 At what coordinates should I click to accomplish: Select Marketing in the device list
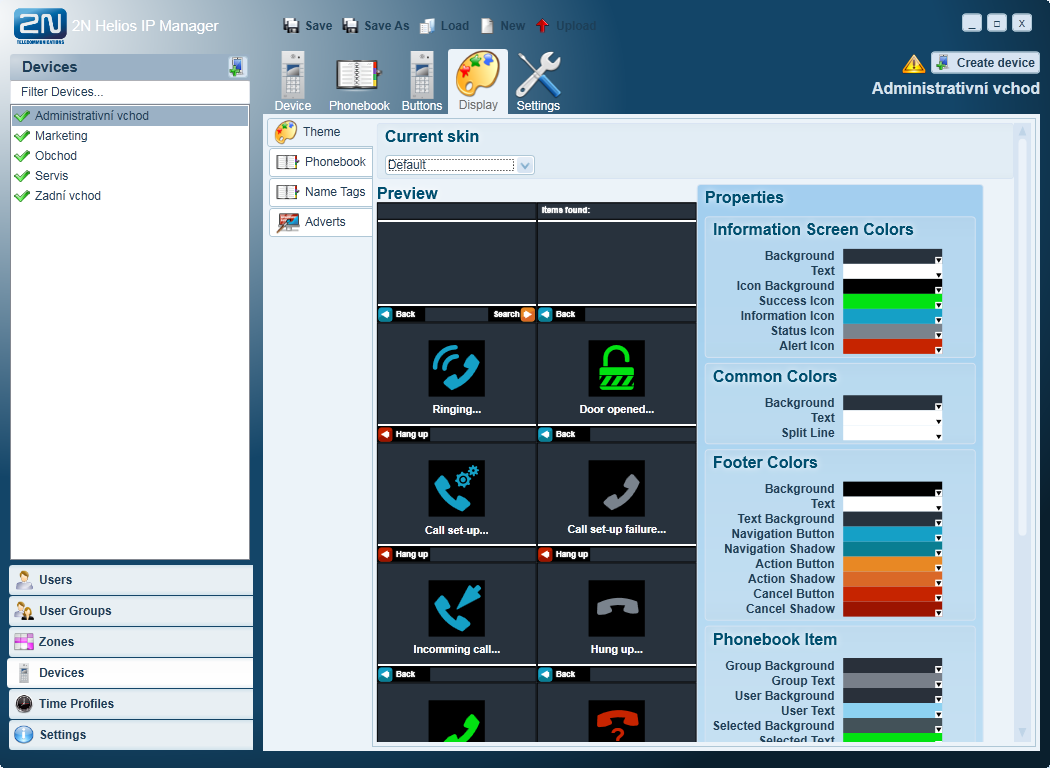coord(129,136)
